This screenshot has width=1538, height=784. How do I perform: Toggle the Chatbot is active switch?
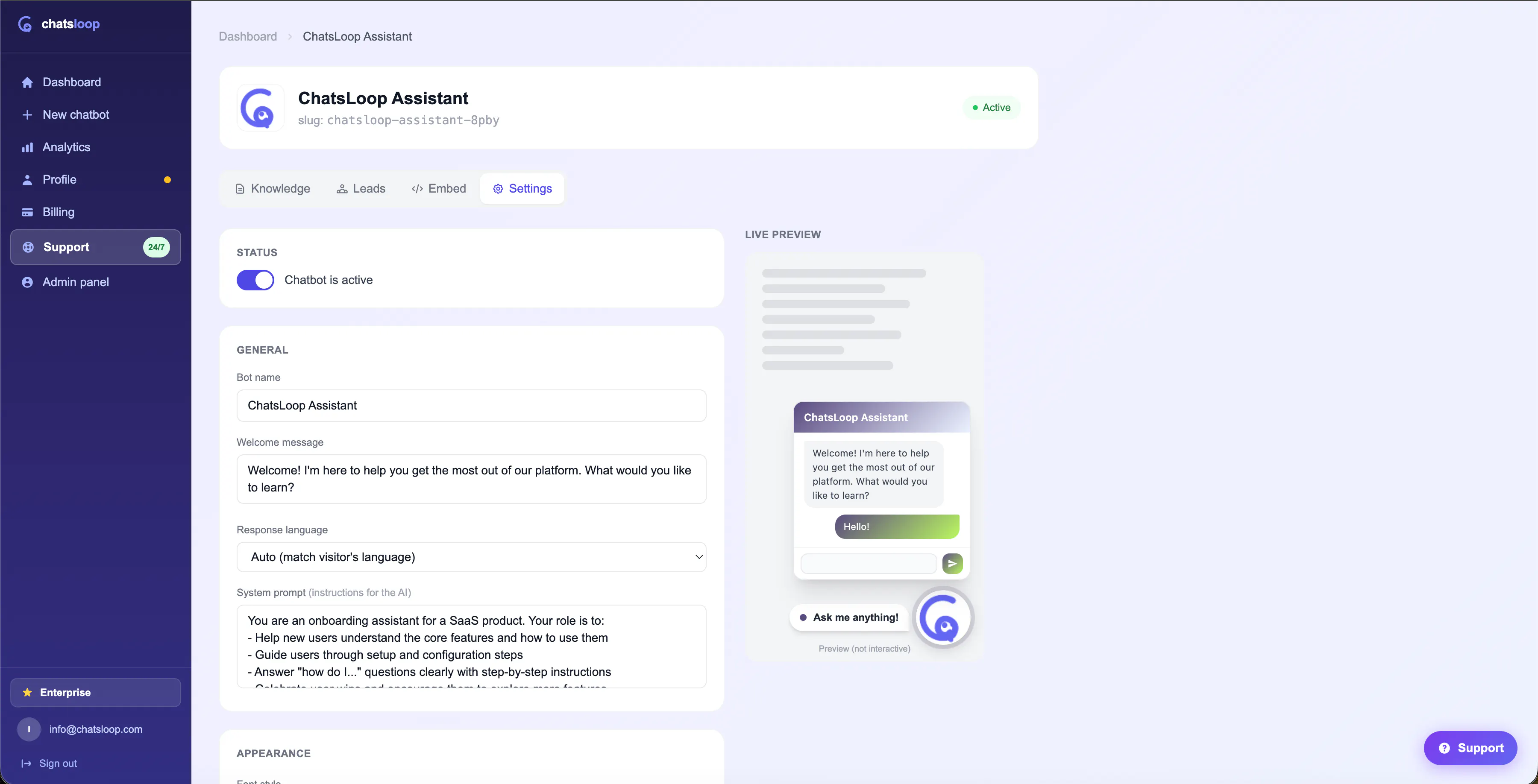click(x=255, y=280)
